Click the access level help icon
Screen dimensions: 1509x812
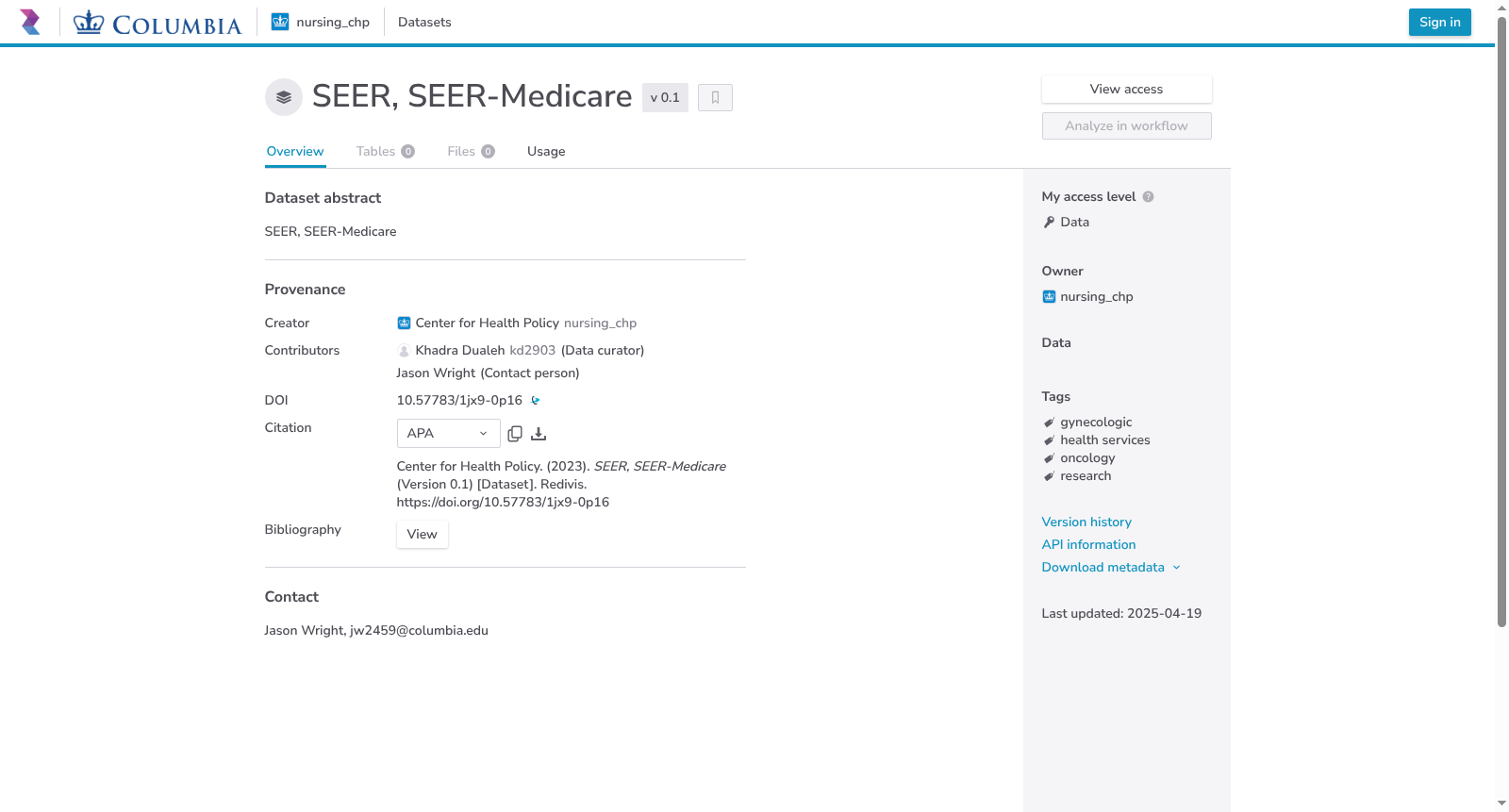[1148, 197]
